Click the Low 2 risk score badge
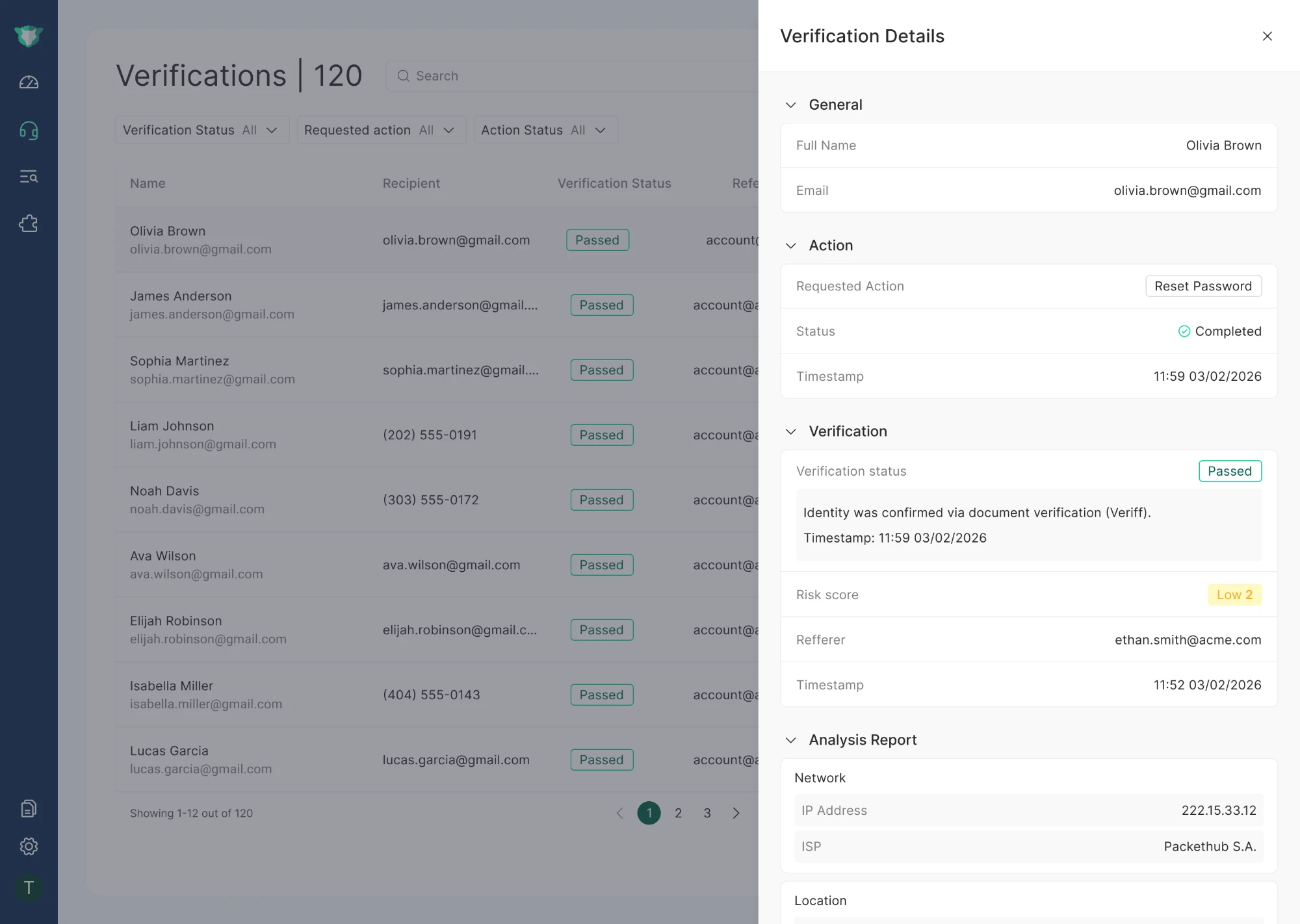This screenshot has height=924, width=1300. [1234, 595]
